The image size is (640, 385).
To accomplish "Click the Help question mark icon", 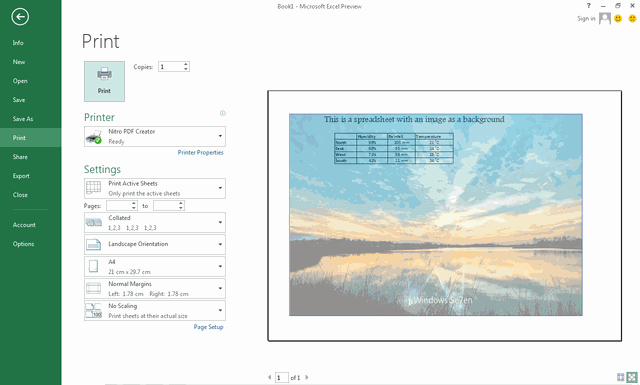I will pyautogui.click(x=588, y=6).
